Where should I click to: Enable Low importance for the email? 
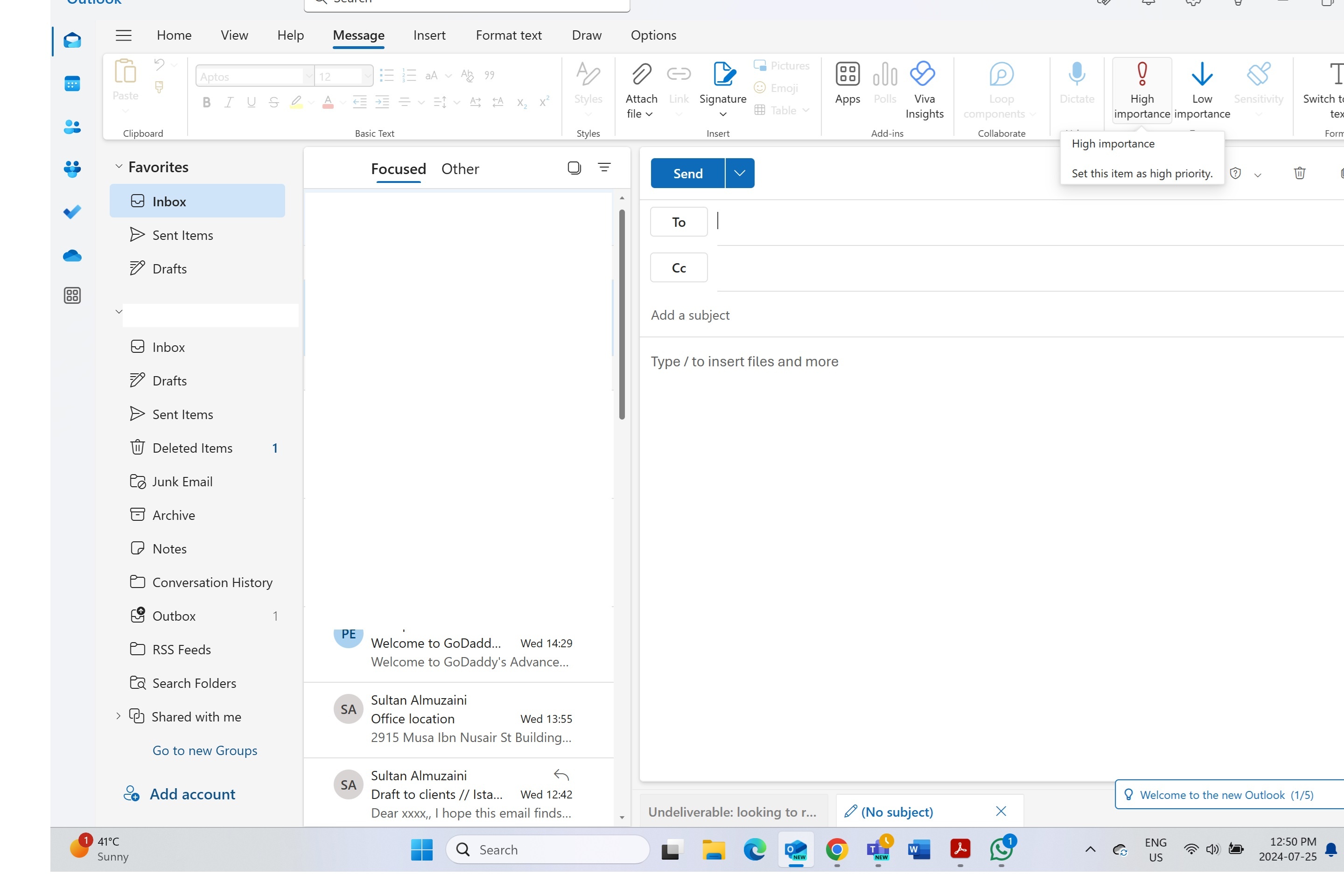point(1202,89)
